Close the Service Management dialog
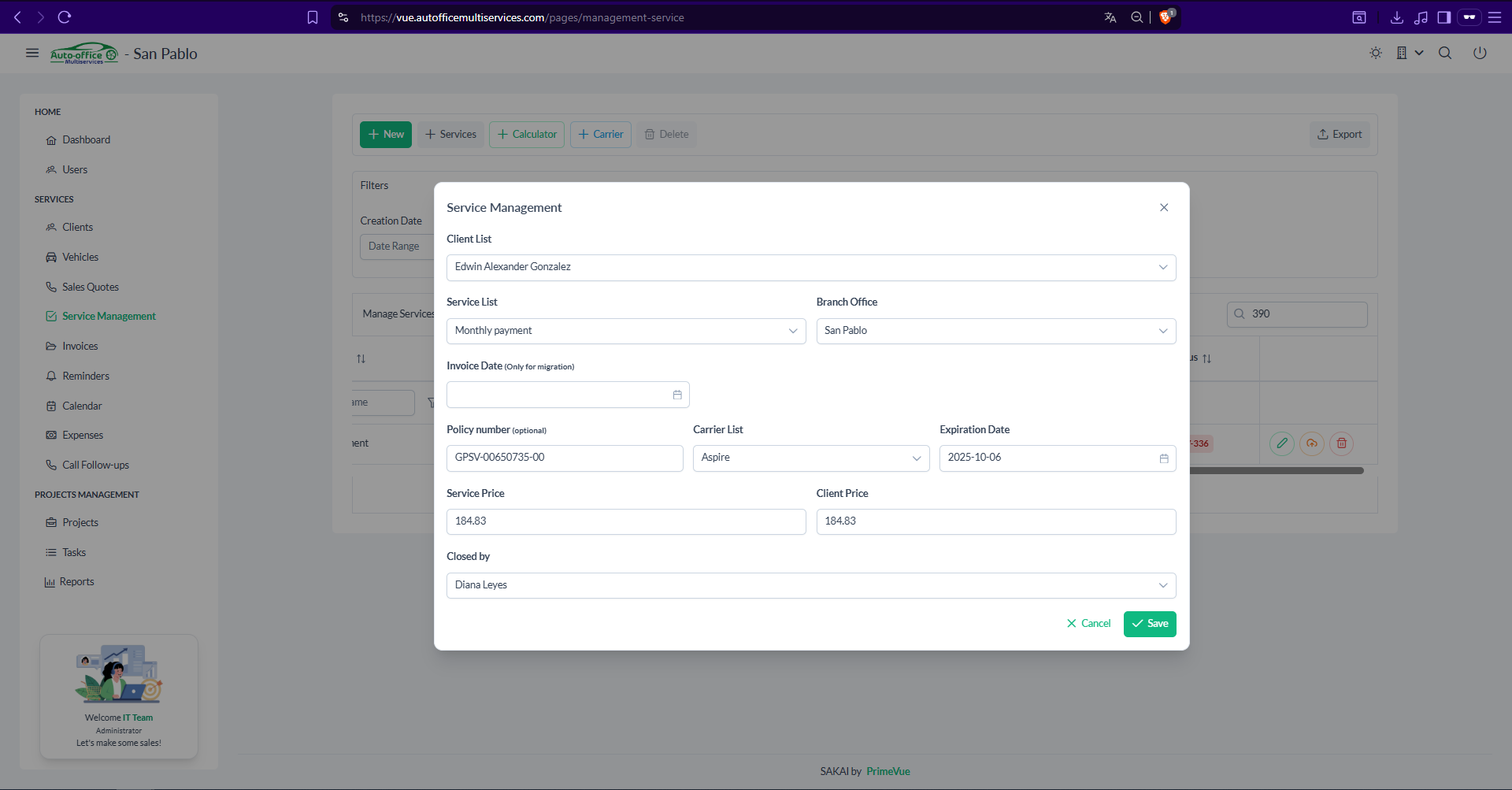Viewport: 1512px width, 790px height. coord(1163,208)
